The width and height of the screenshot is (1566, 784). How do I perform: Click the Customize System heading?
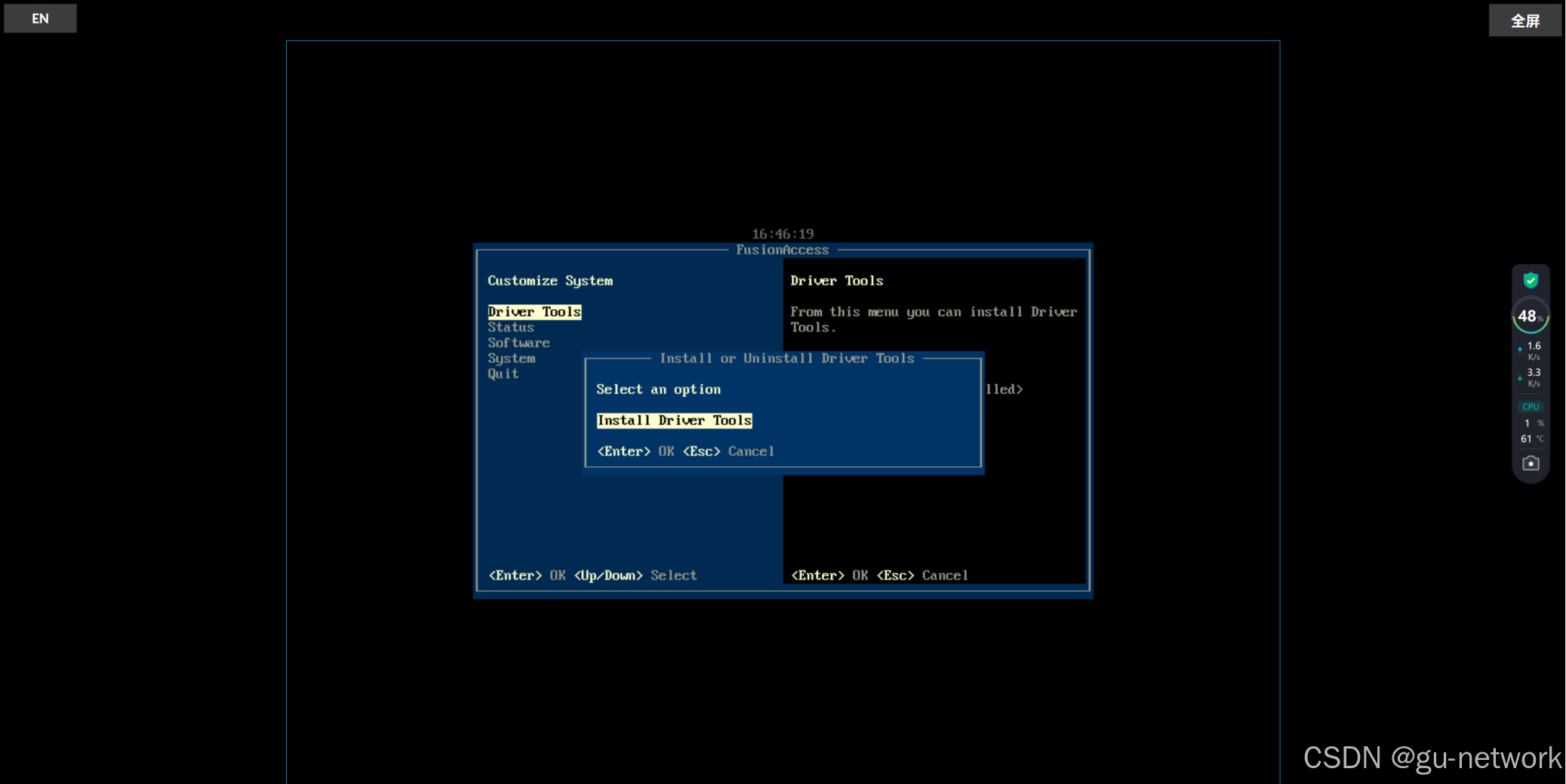(x=550, y=281)
